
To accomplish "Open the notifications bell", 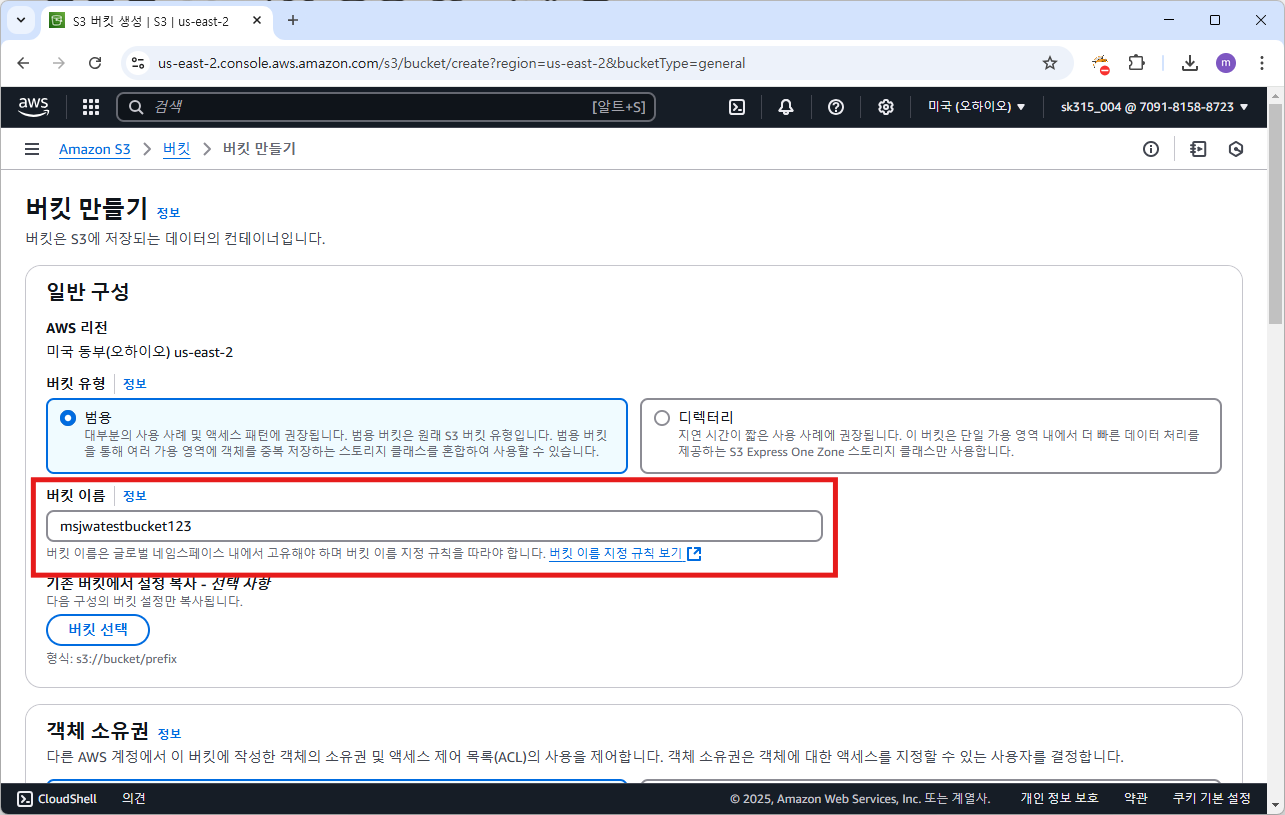I will coord(786,107).
